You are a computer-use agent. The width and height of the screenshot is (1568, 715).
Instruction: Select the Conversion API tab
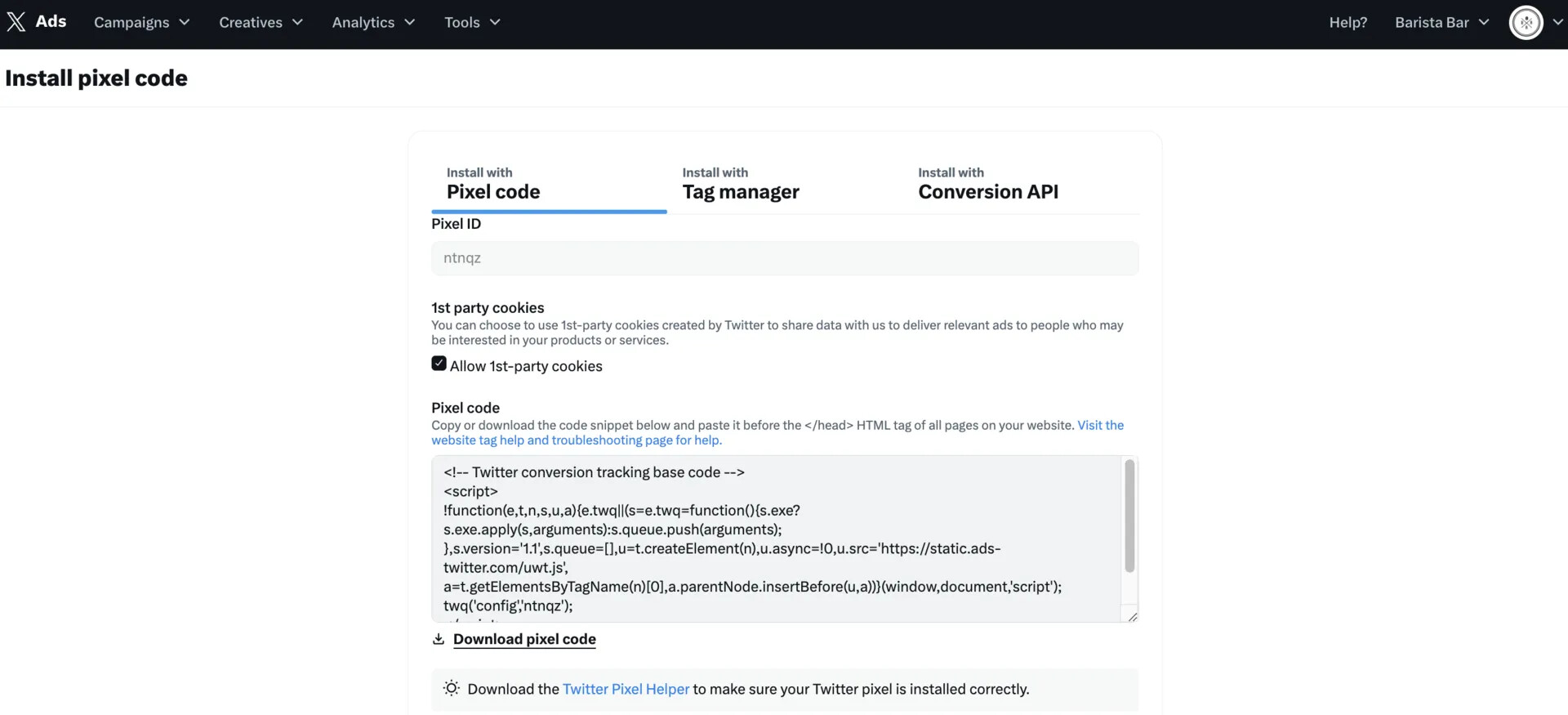coord(987,184)
